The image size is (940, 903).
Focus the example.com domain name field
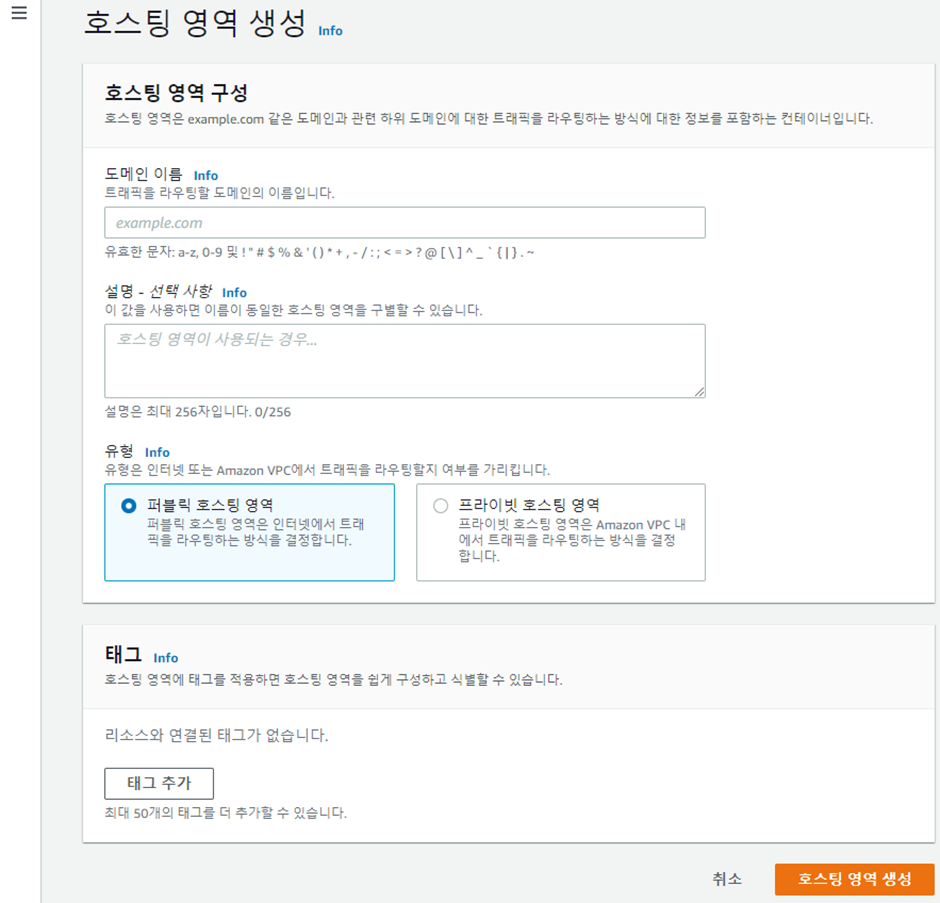(405, 222)
